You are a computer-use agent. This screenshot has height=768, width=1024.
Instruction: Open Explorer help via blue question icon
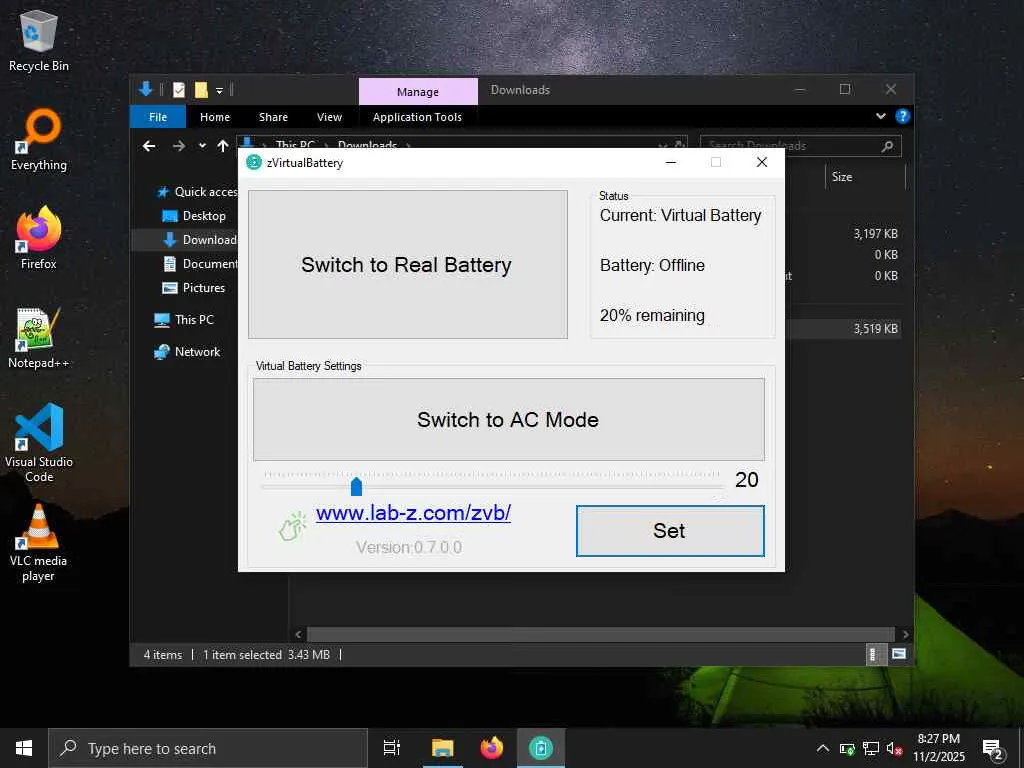tap(903, 116)
